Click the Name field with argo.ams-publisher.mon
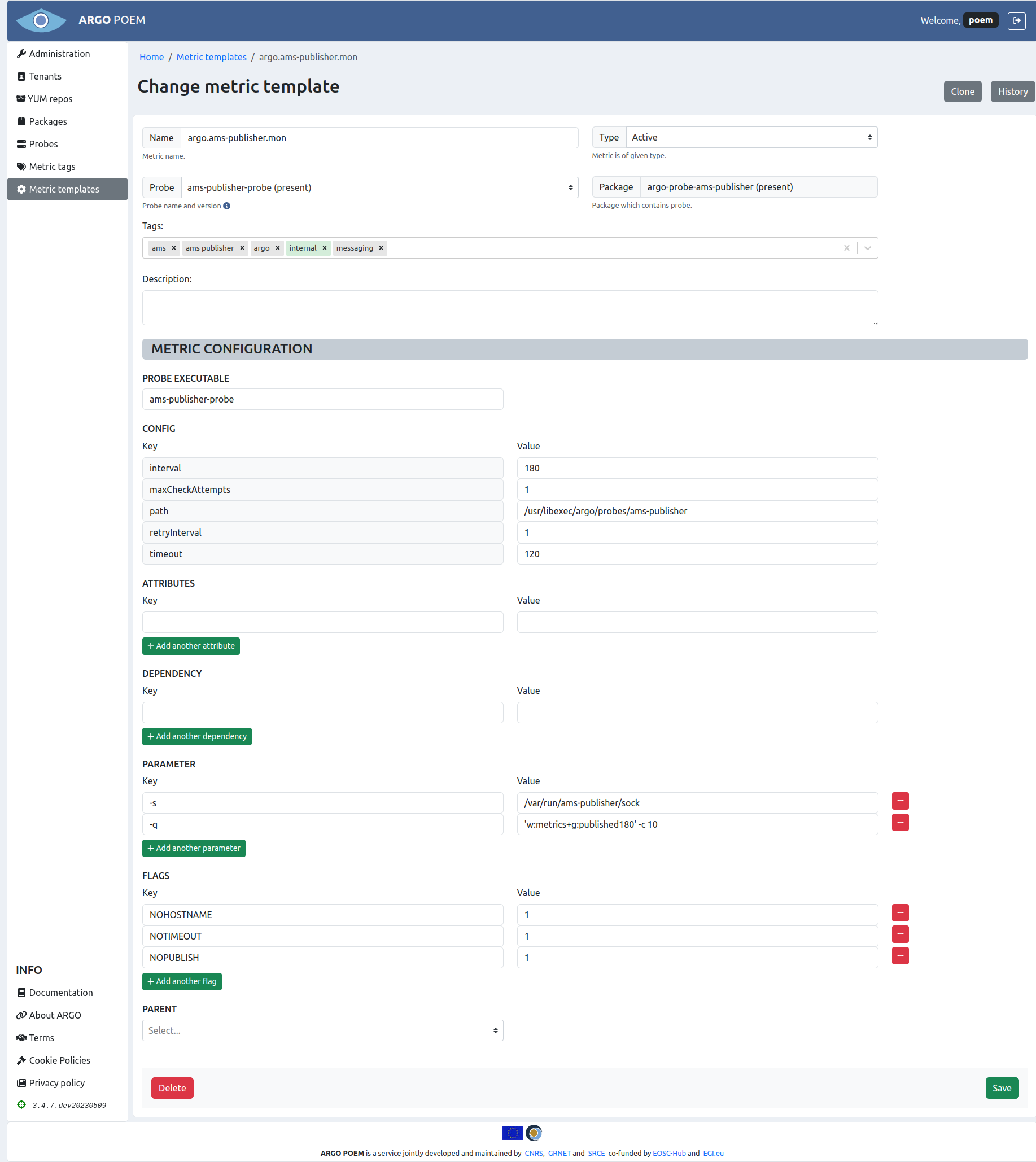1036x1162 pixels. 379,137
